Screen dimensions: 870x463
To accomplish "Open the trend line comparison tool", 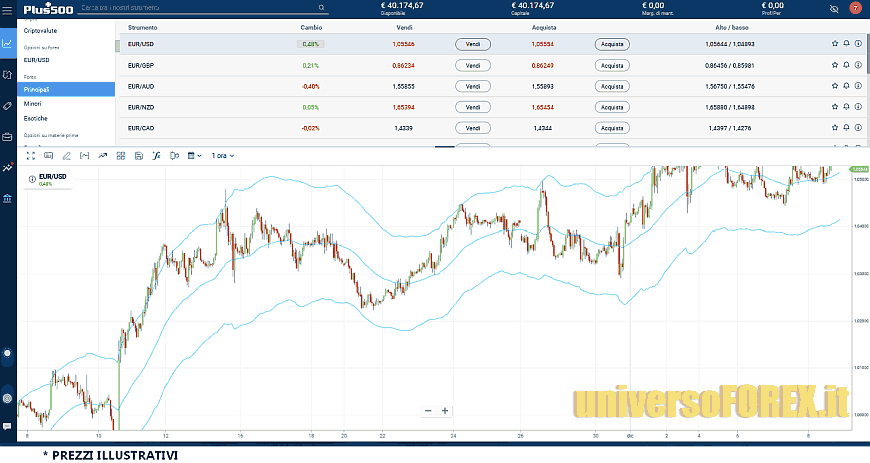I will [x=102, y=156].
